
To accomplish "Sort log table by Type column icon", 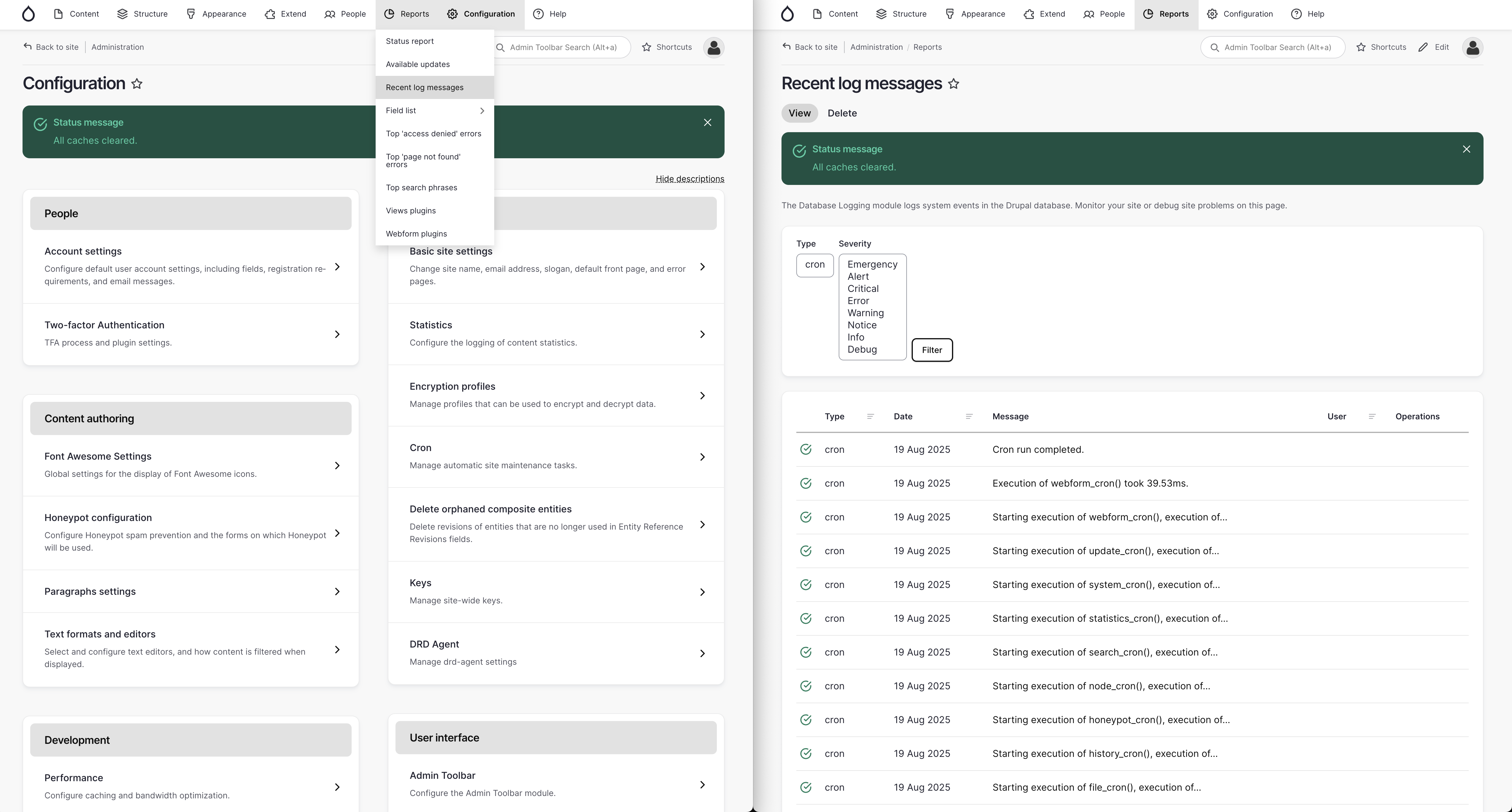I will click(x=870, y=417).
